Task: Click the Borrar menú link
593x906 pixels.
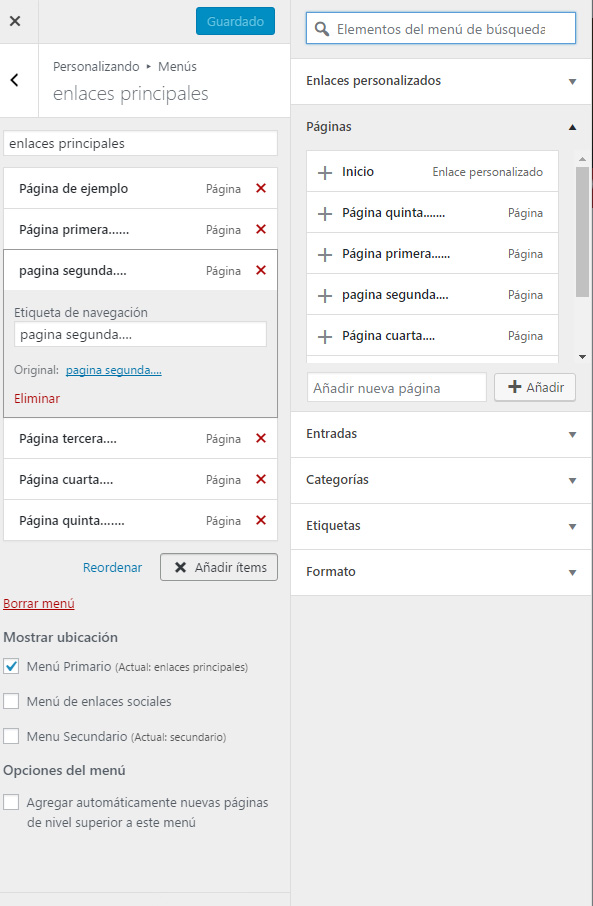Action: click(39, 604)
